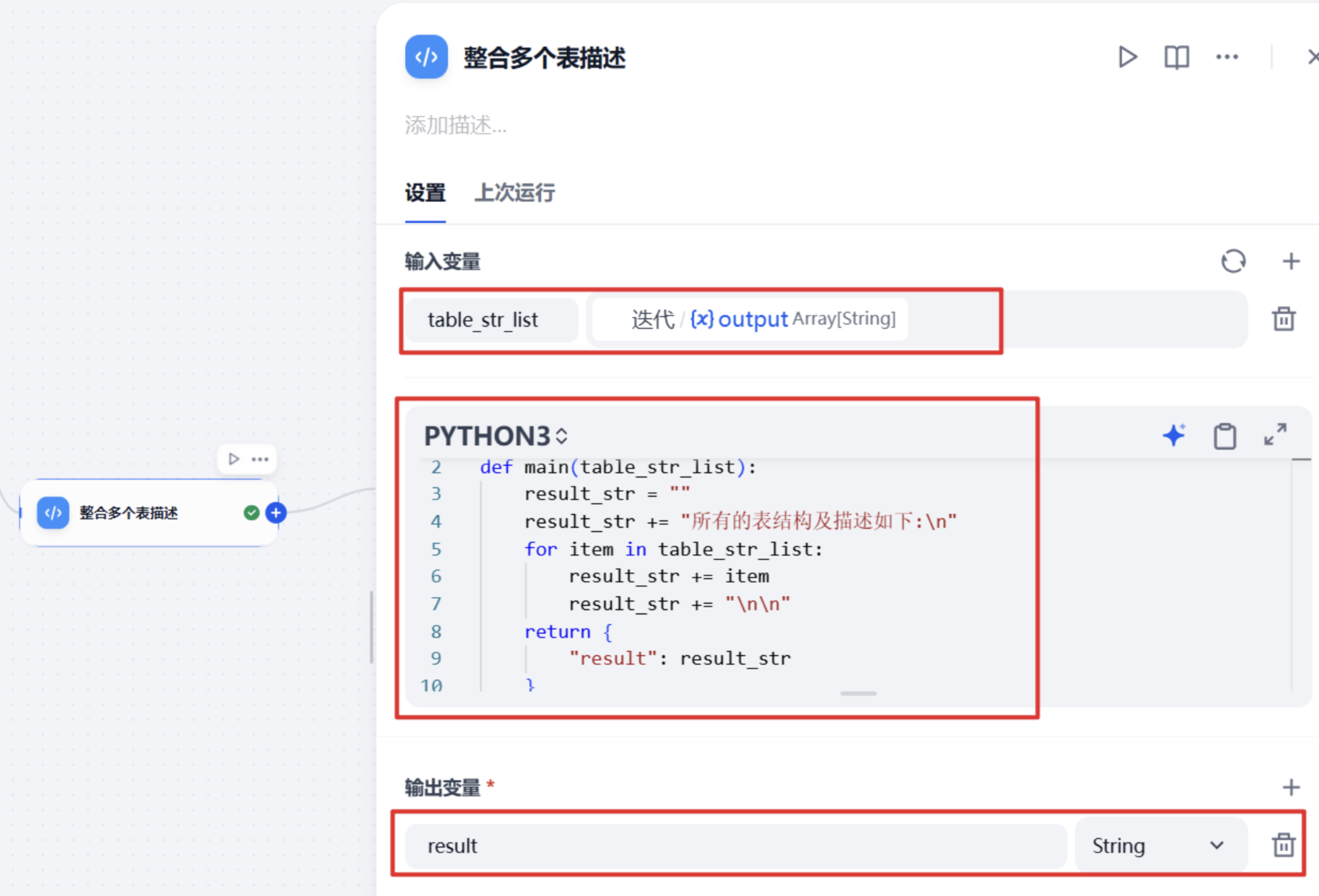This screenshot has height=896, width=1319.
Task: Add a new output variable
Action: (x=1291, y=787)
